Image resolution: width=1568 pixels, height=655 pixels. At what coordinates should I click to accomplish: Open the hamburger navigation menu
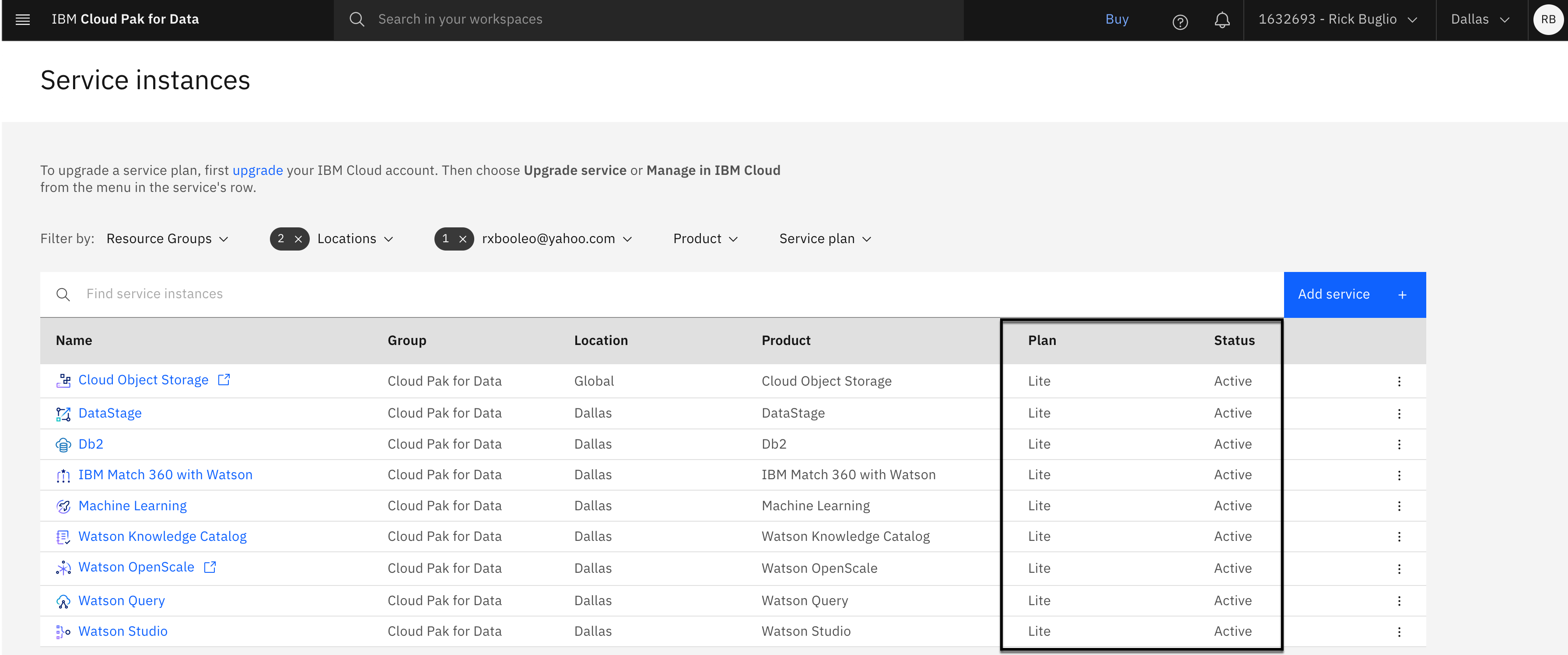22,20
